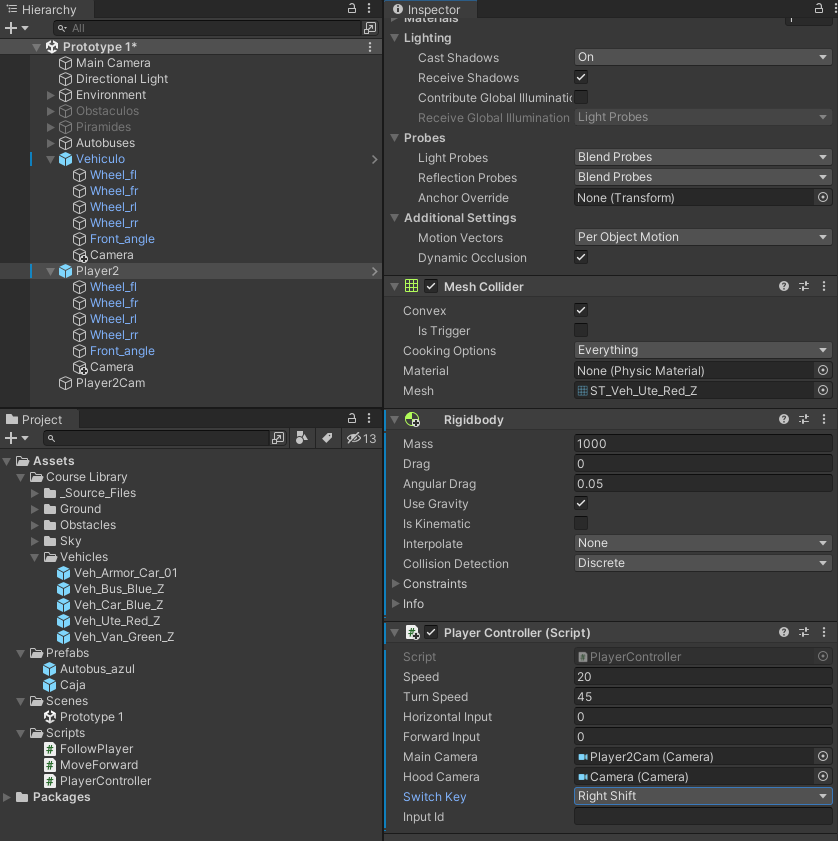This screenshot has height=841, width=838.
Task: Toggle Dynamic Occlusion checkbox
Action: pyautogui.click(x=581, y=257)
